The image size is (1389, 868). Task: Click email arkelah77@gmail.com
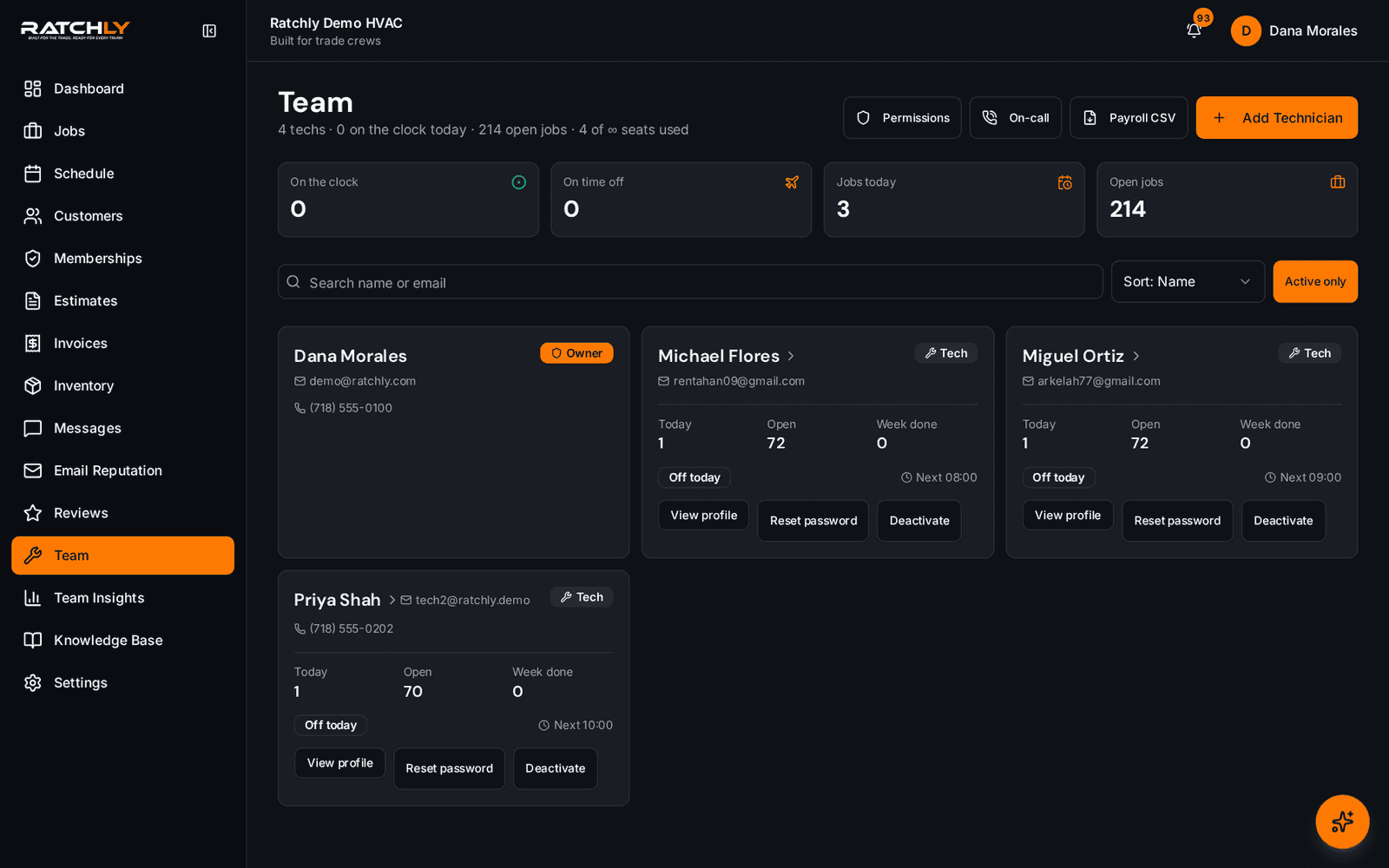[1099, 381]
